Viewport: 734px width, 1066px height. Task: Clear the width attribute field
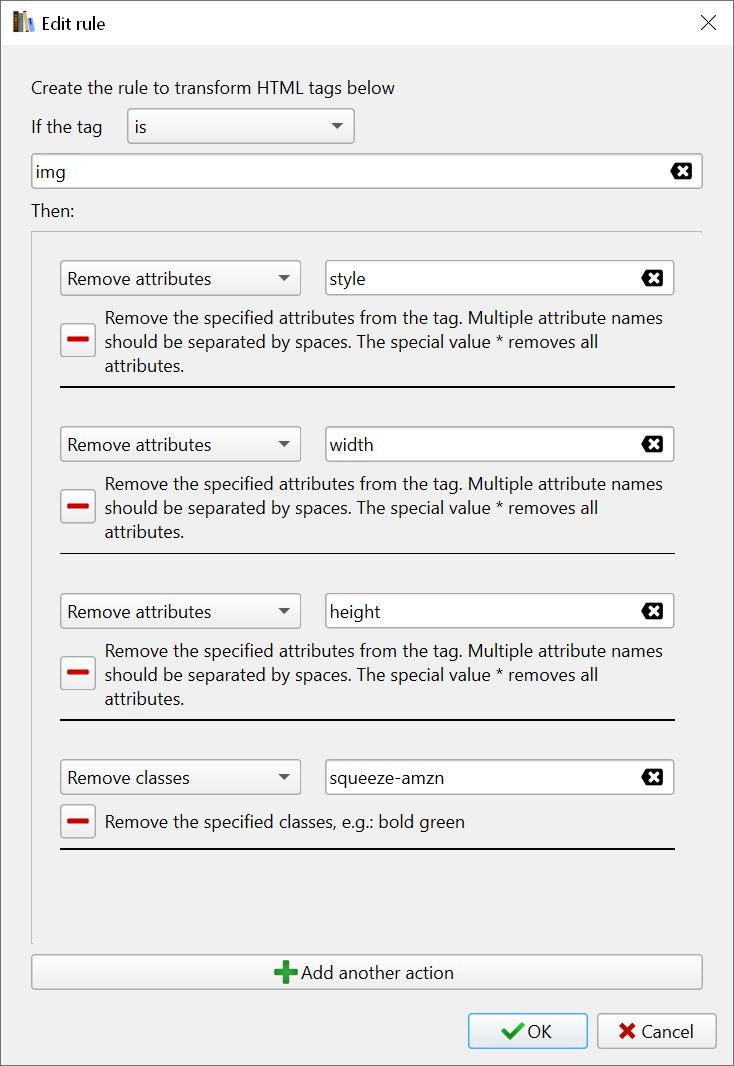652,444
